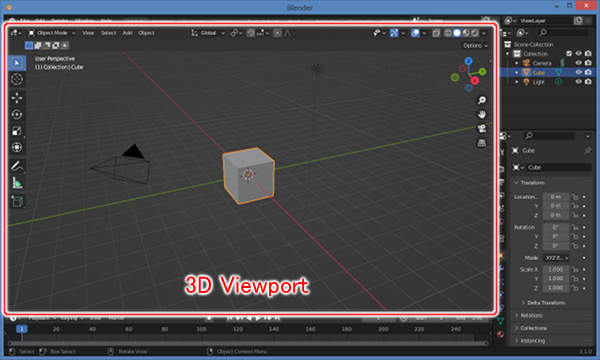The width and height of the screenshot is (600, 360).
Task: Click the red X axis gizmo circle
Action: coord(475,80)
